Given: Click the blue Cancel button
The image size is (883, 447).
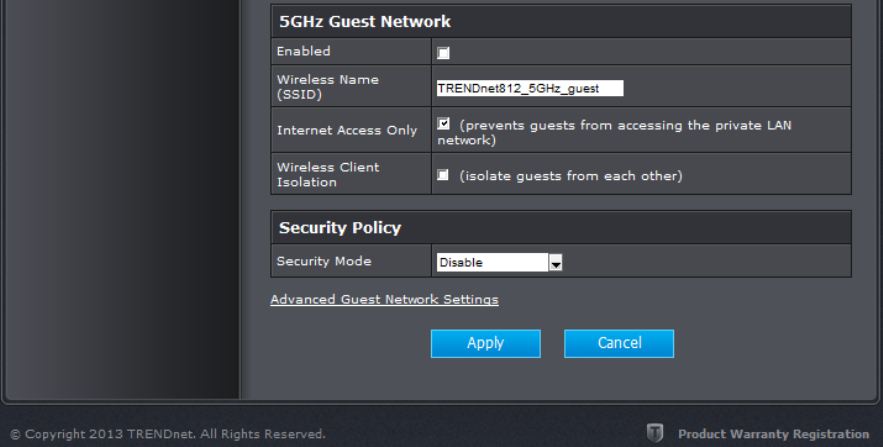Looking at the screenshot, I should [619, 343].
